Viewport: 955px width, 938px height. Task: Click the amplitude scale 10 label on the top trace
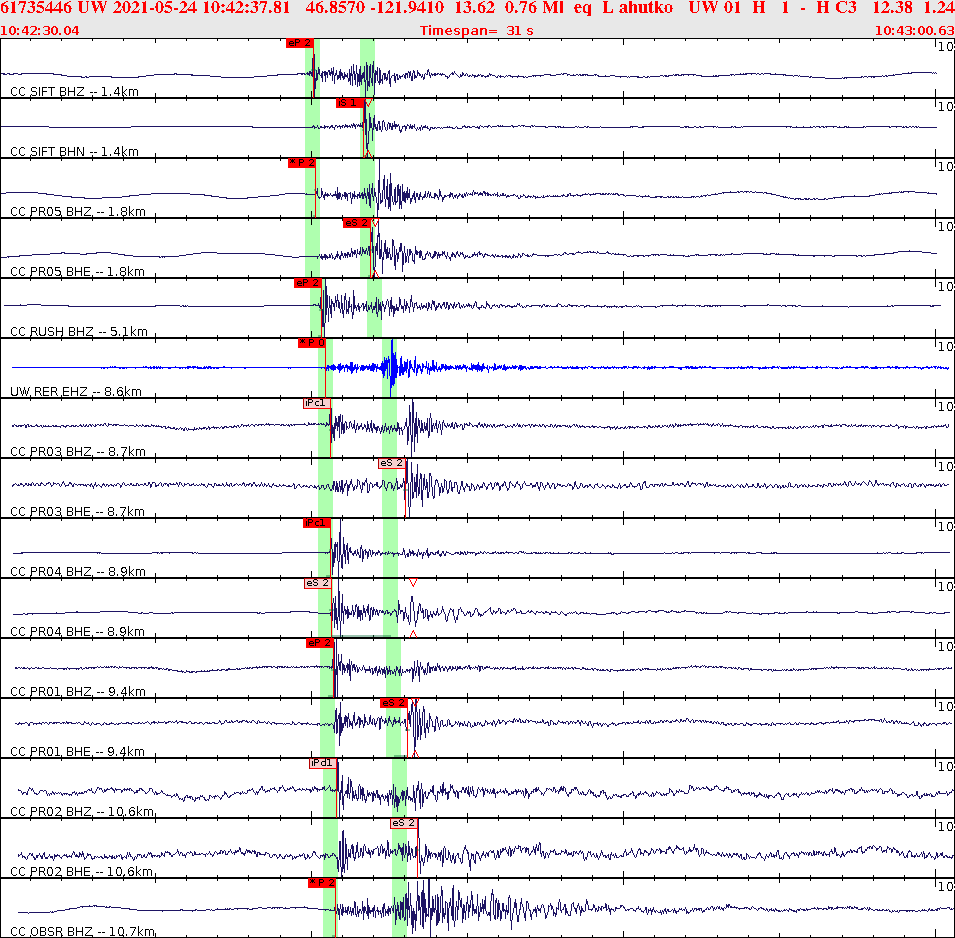[x=945, y=48]
